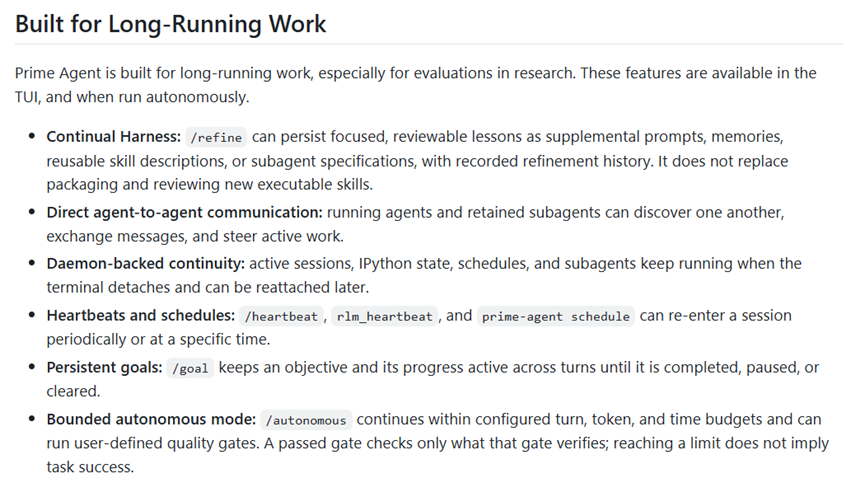
Task: Click the Bounded autonomous mode bold label
Action: click(151, 419)
